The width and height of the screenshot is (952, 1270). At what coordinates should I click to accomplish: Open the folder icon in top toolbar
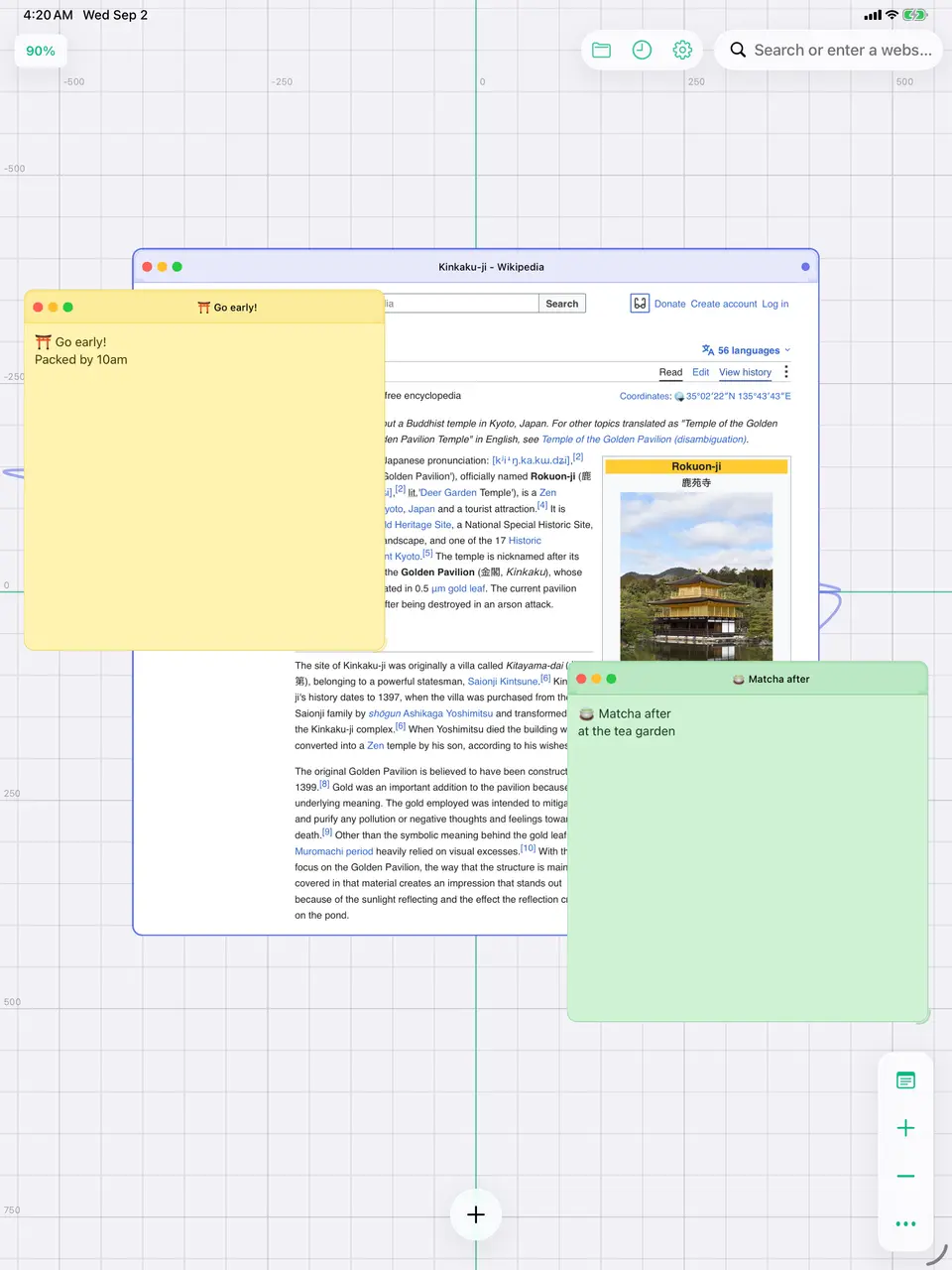tap(602, 50)
